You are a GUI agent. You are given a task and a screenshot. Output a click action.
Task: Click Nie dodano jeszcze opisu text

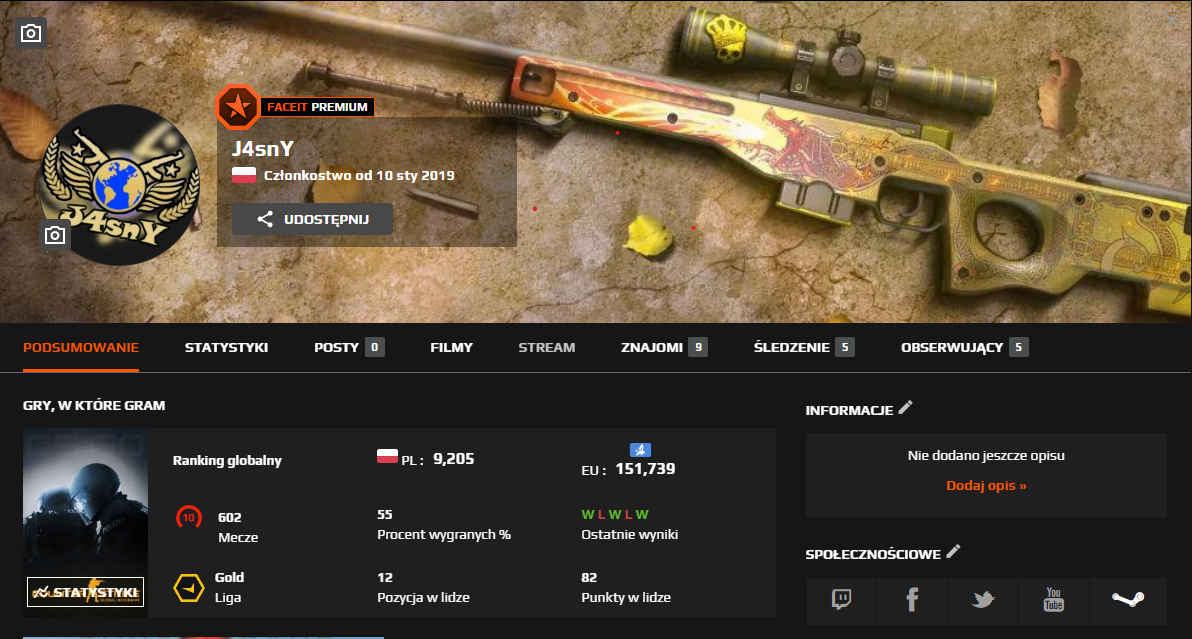tap(986, 456)
